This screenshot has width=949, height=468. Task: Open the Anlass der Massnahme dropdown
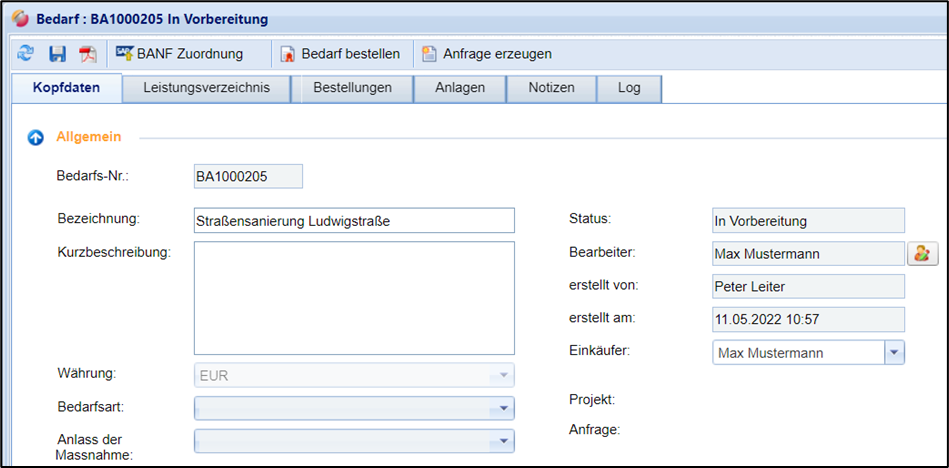coord(504,441)
